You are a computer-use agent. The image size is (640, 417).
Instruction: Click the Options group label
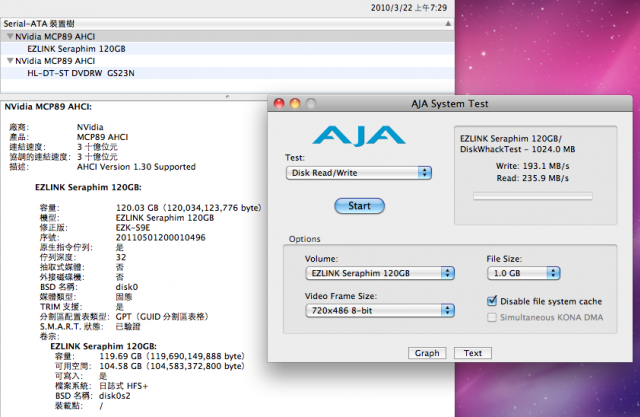point(304,239)
